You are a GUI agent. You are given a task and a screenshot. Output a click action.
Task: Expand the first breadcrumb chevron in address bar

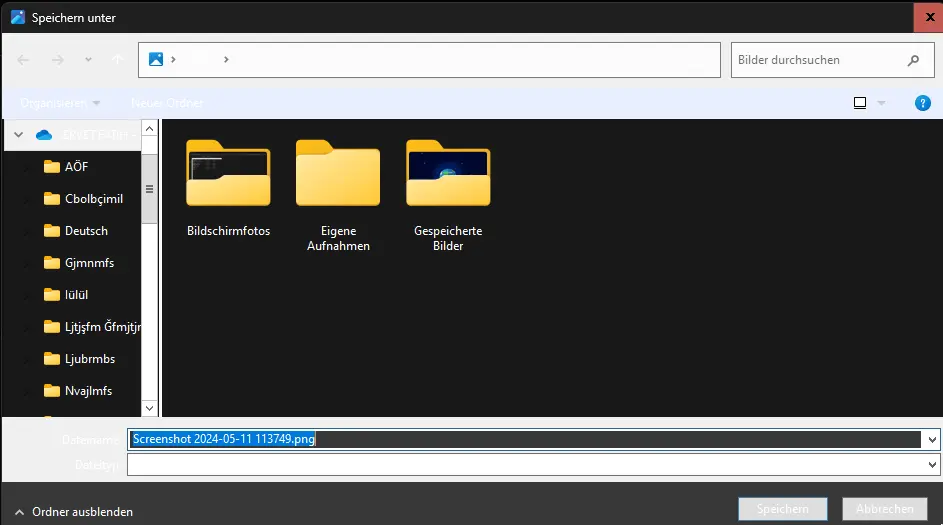click(x=173, y=59)
